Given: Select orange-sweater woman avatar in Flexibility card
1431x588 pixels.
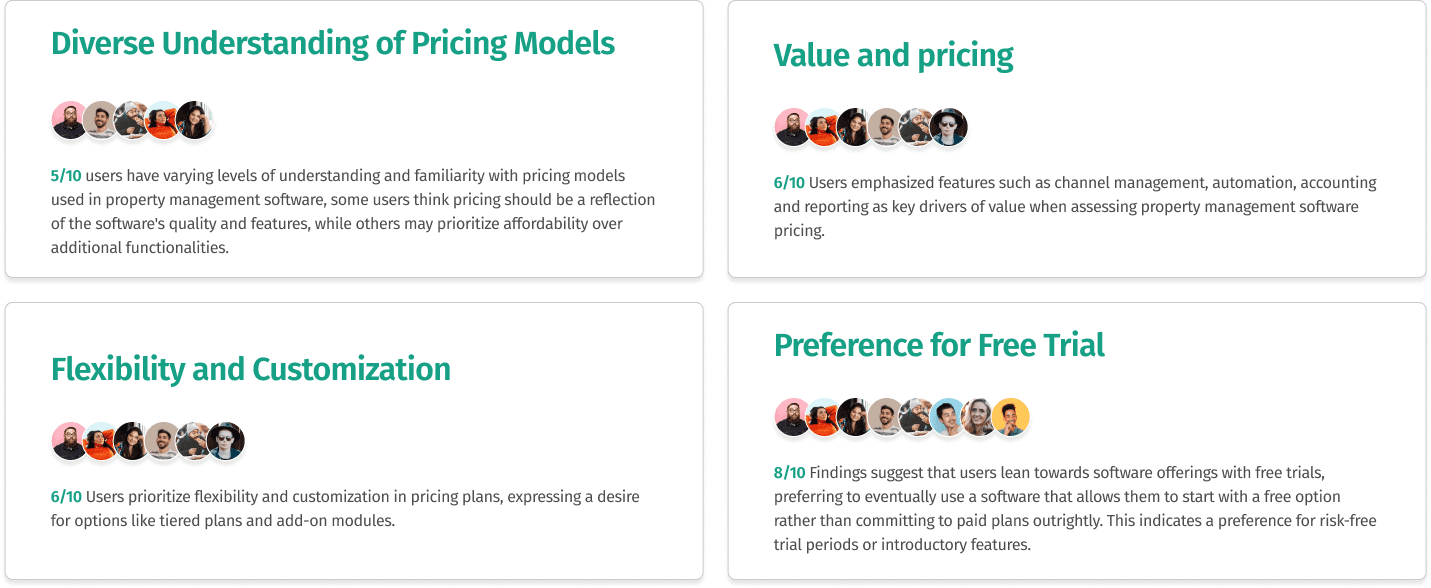Looking at the screenshot, I should (101, 441).
